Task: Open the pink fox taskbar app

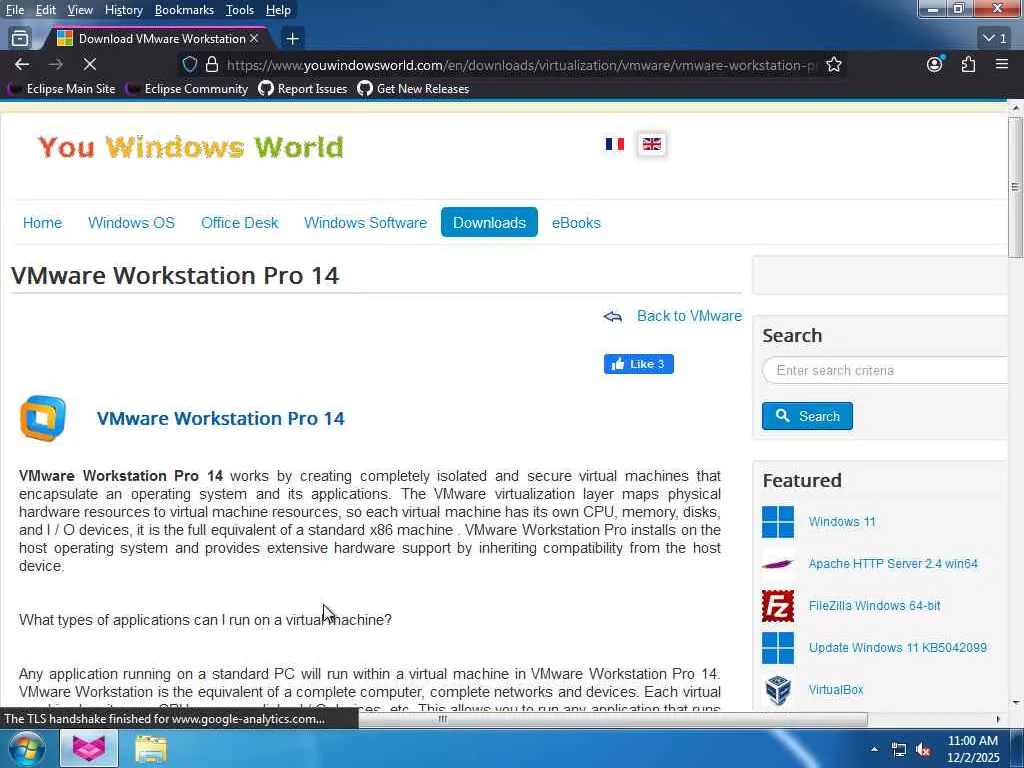Action: (89, 748)
